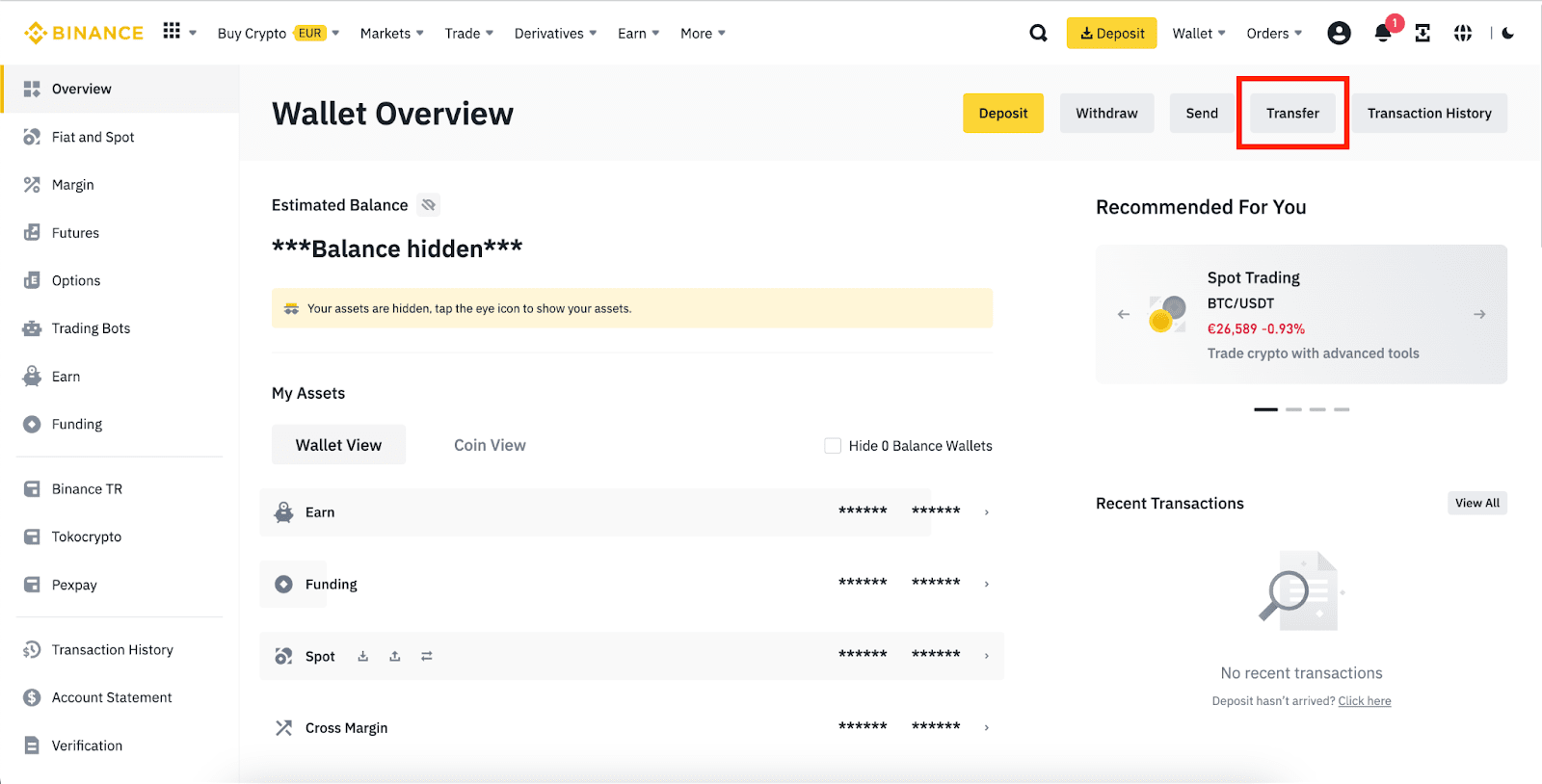Follow the Click here deposit link

tap(1365, 701)
